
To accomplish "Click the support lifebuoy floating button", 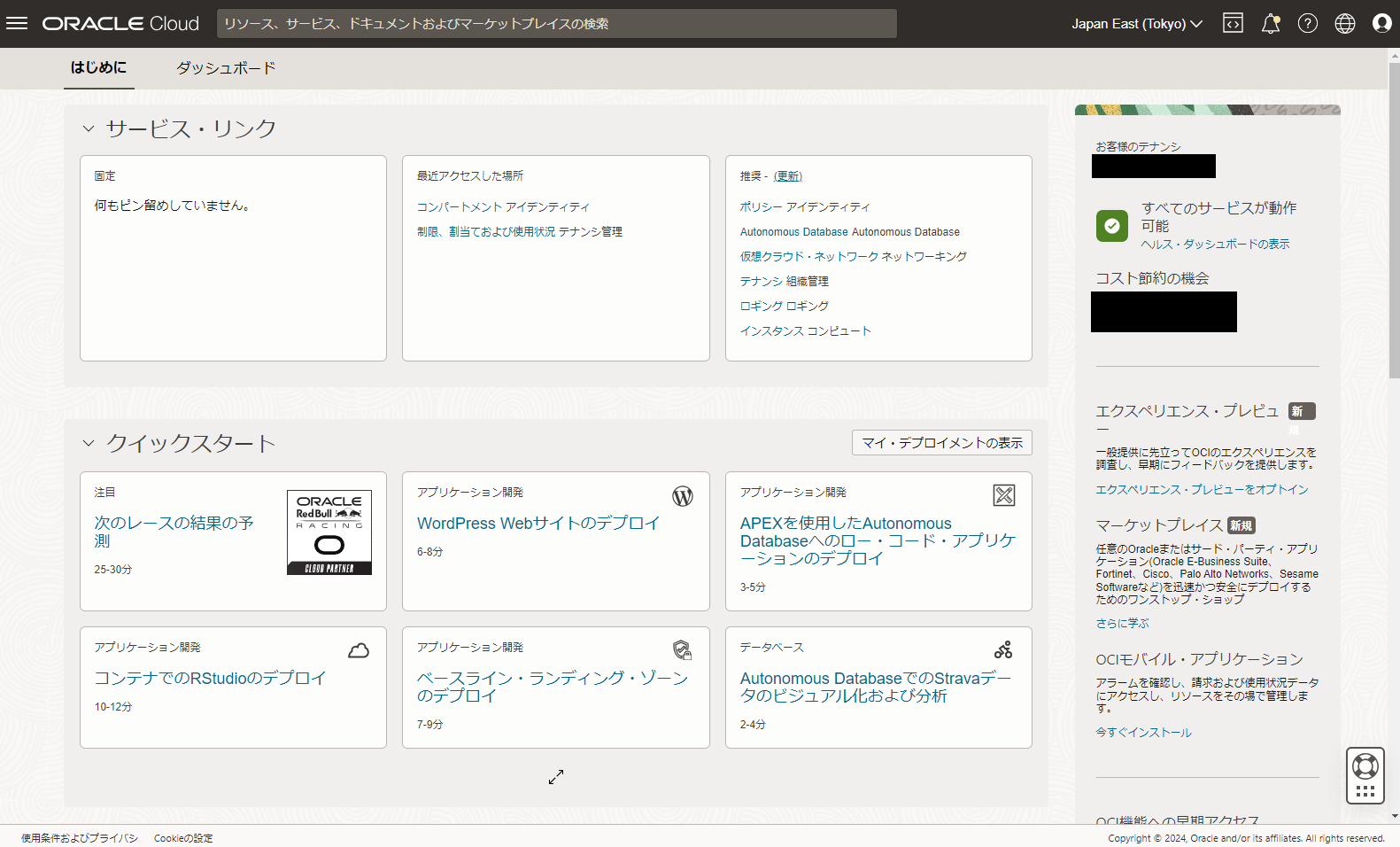I will [x=1365, y=765].
